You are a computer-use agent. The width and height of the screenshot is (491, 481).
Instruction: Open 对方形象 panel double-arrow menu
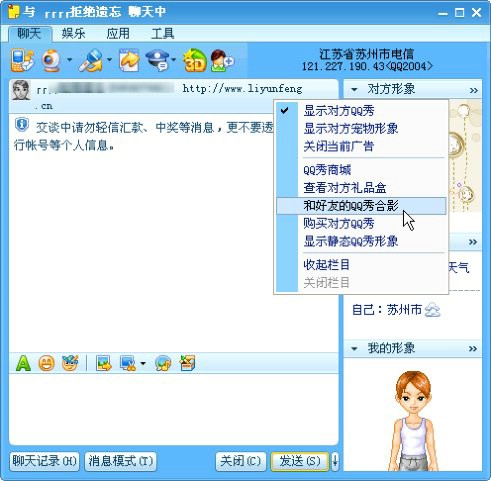(x=474, y=90)
